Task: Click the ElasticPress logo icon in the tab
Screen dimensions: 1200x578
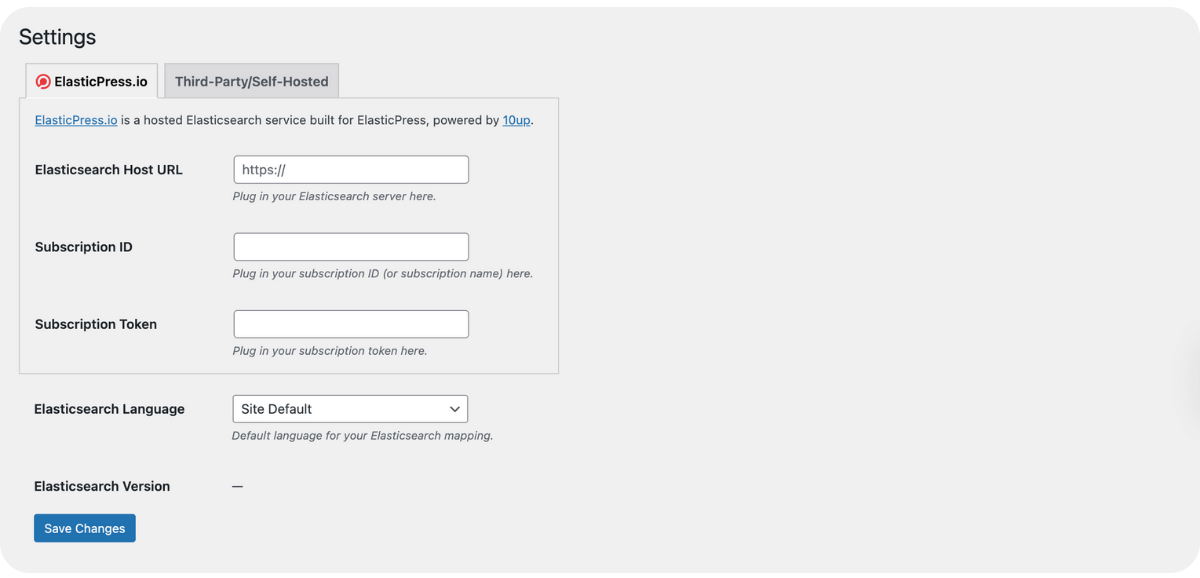Action: coord(43,82)
